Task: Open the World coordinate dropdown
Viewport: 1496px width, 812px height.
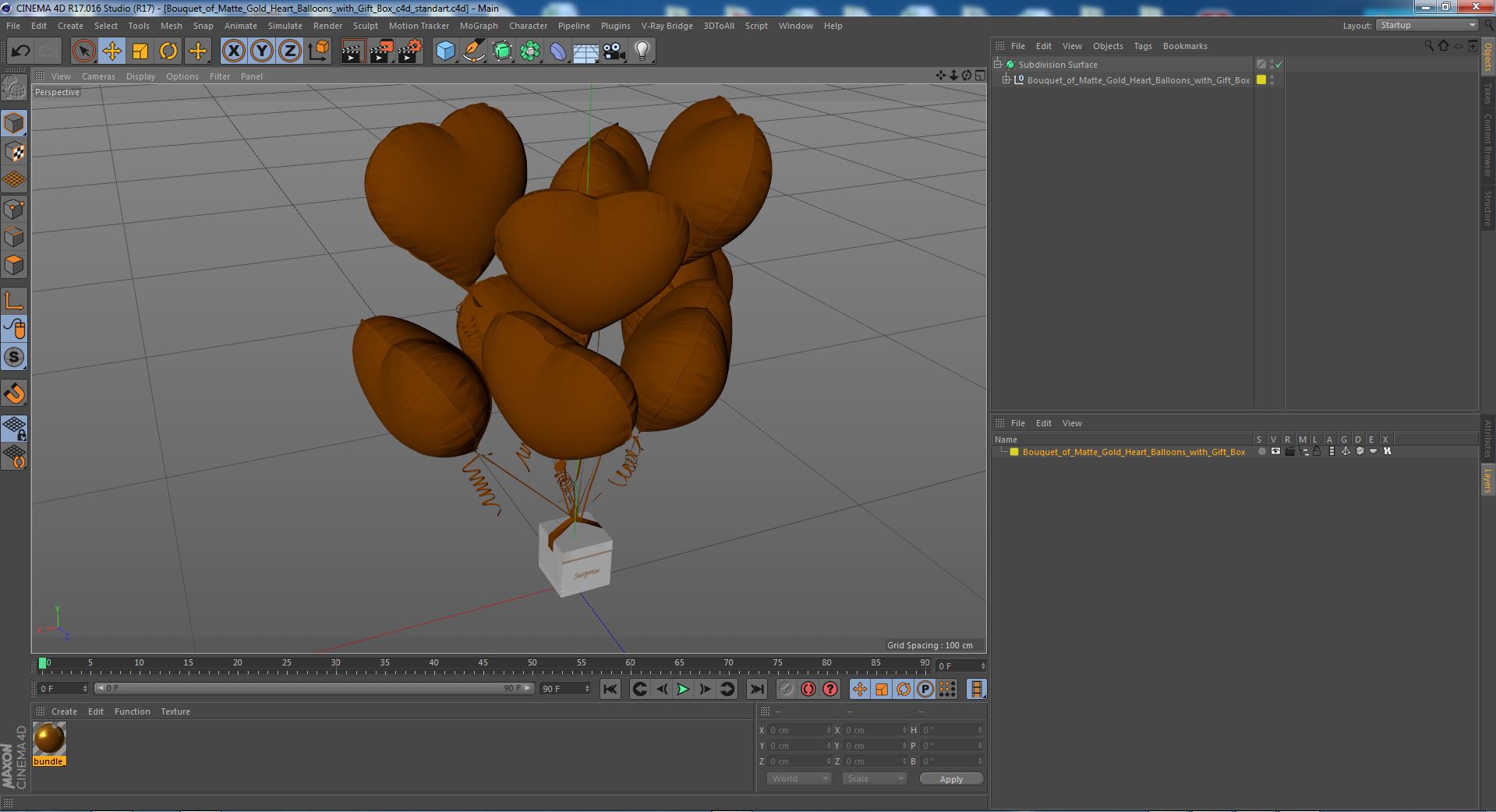Action: click(x=799, y=778)
